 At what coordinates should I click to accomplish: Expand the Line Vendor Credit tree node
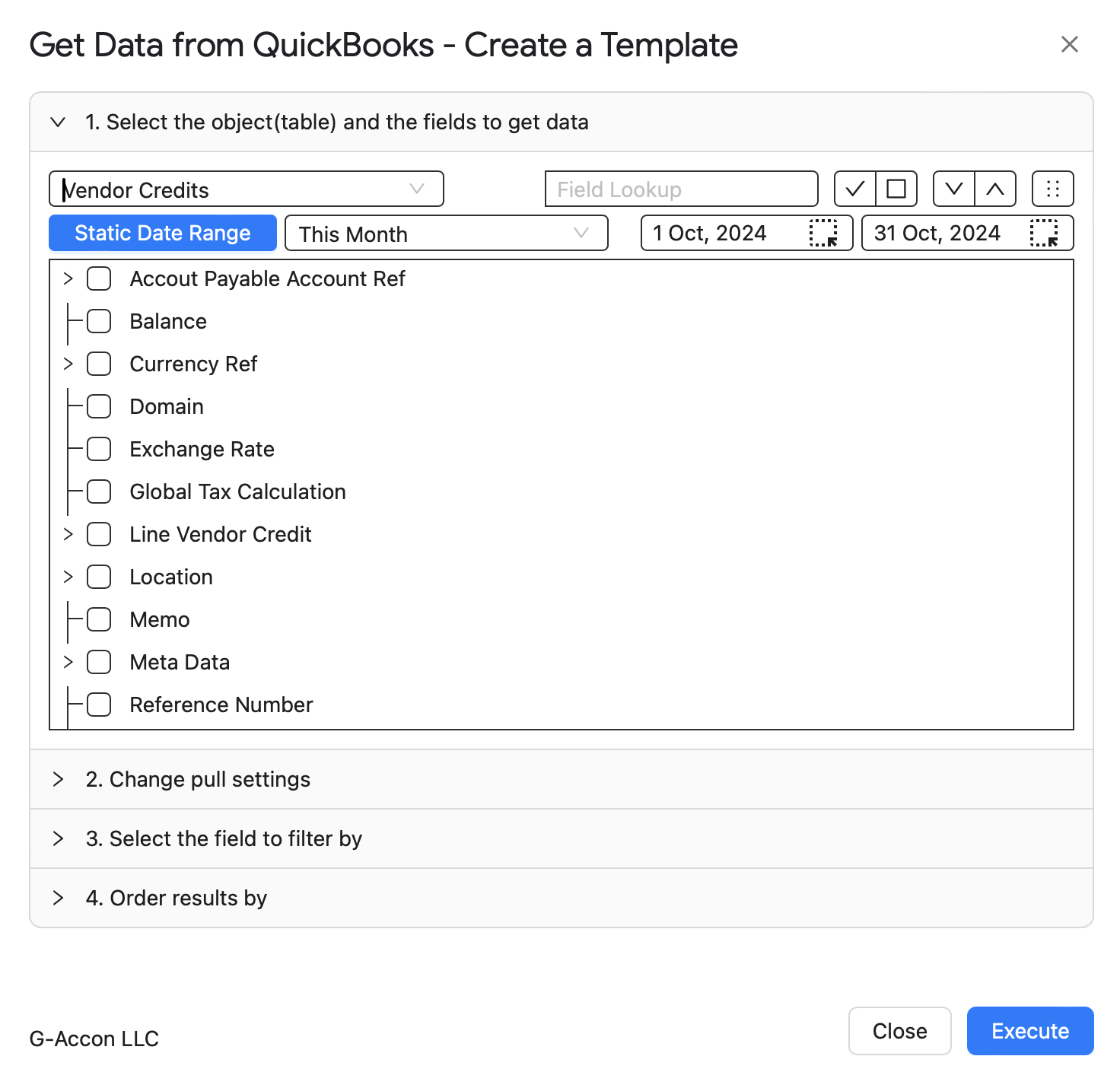pos(68,534)
